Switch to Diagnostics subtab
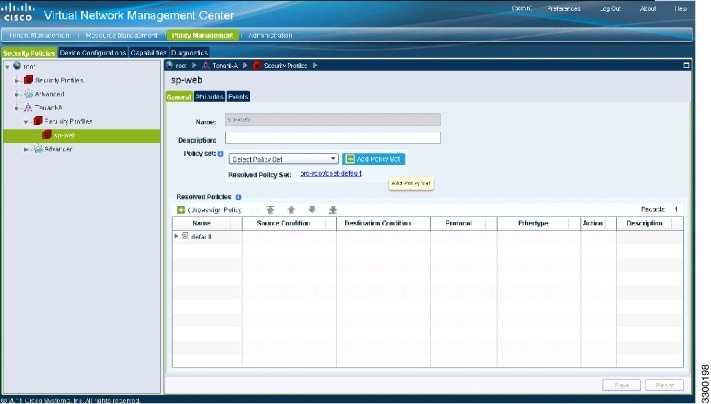Screen dimensions: 711x404 190,53
